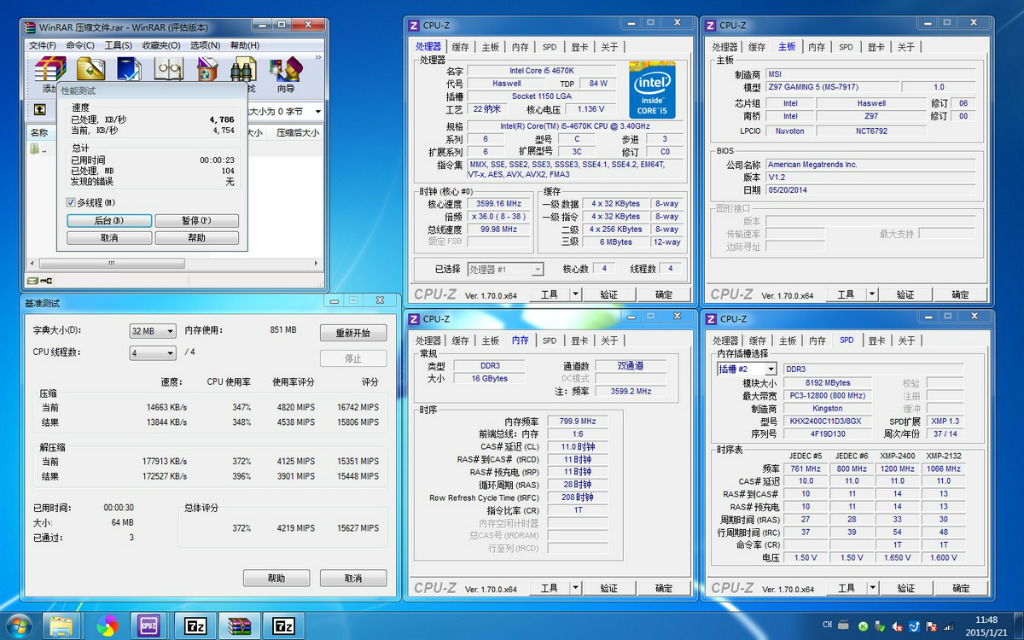Image resolution: width=1024 pixels, height=640 pixels.
Task: Open Windows Explorer from the taskbar
Action: pyautogui.click(x=61, y=626)
